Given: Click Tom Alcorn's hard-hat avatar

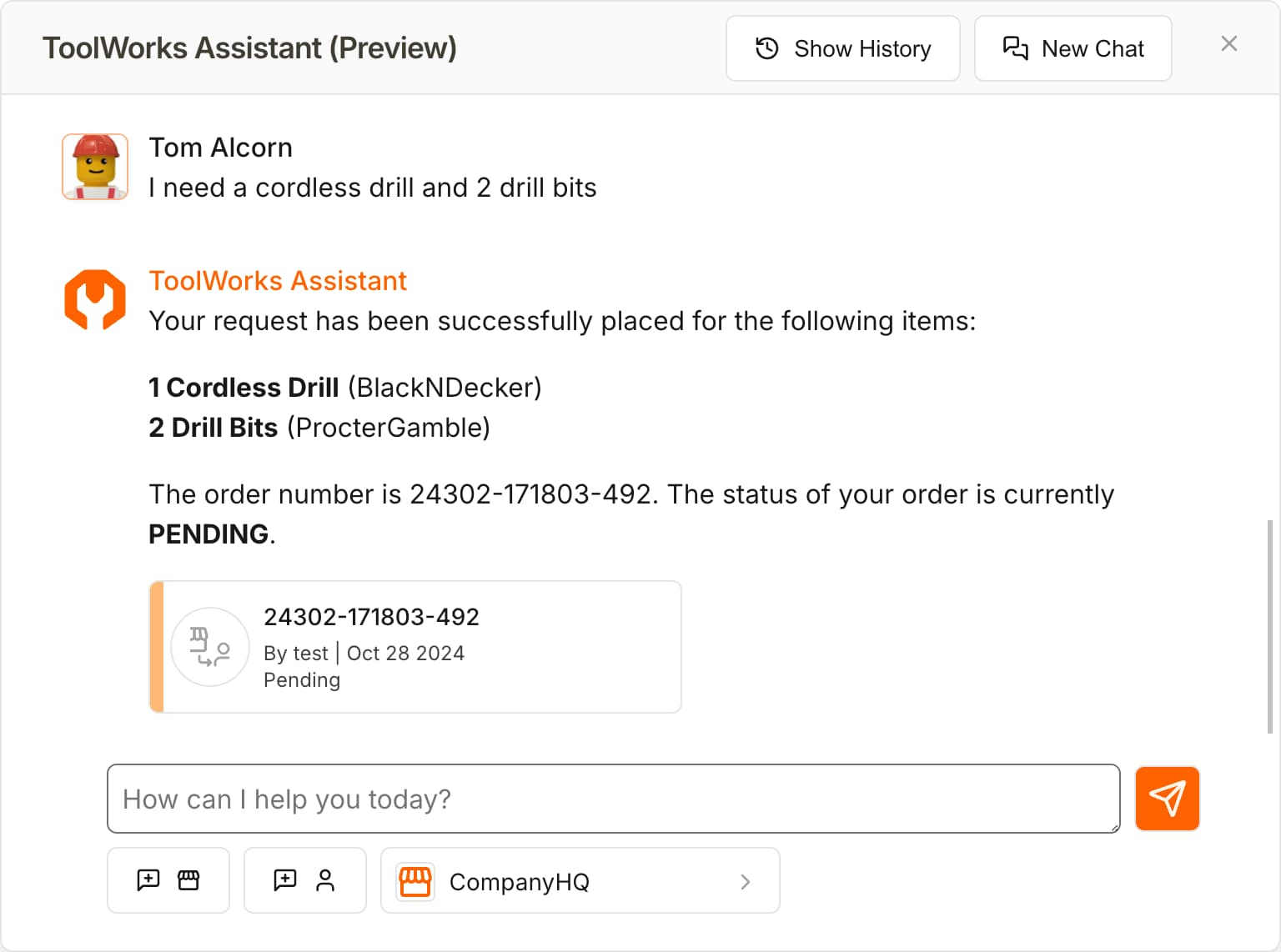Looking at the screenshot, I should (94, 167).
